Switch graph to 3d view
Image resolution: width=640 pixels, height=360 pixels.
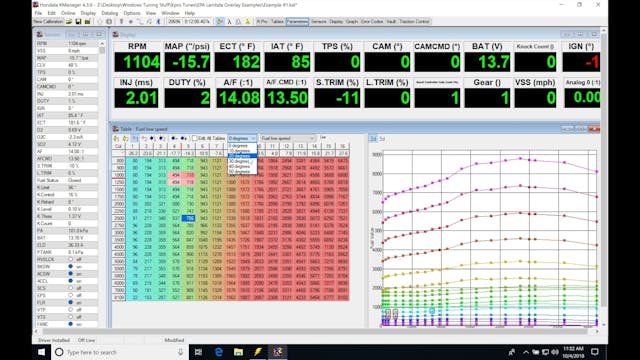(x=382, y=139)
